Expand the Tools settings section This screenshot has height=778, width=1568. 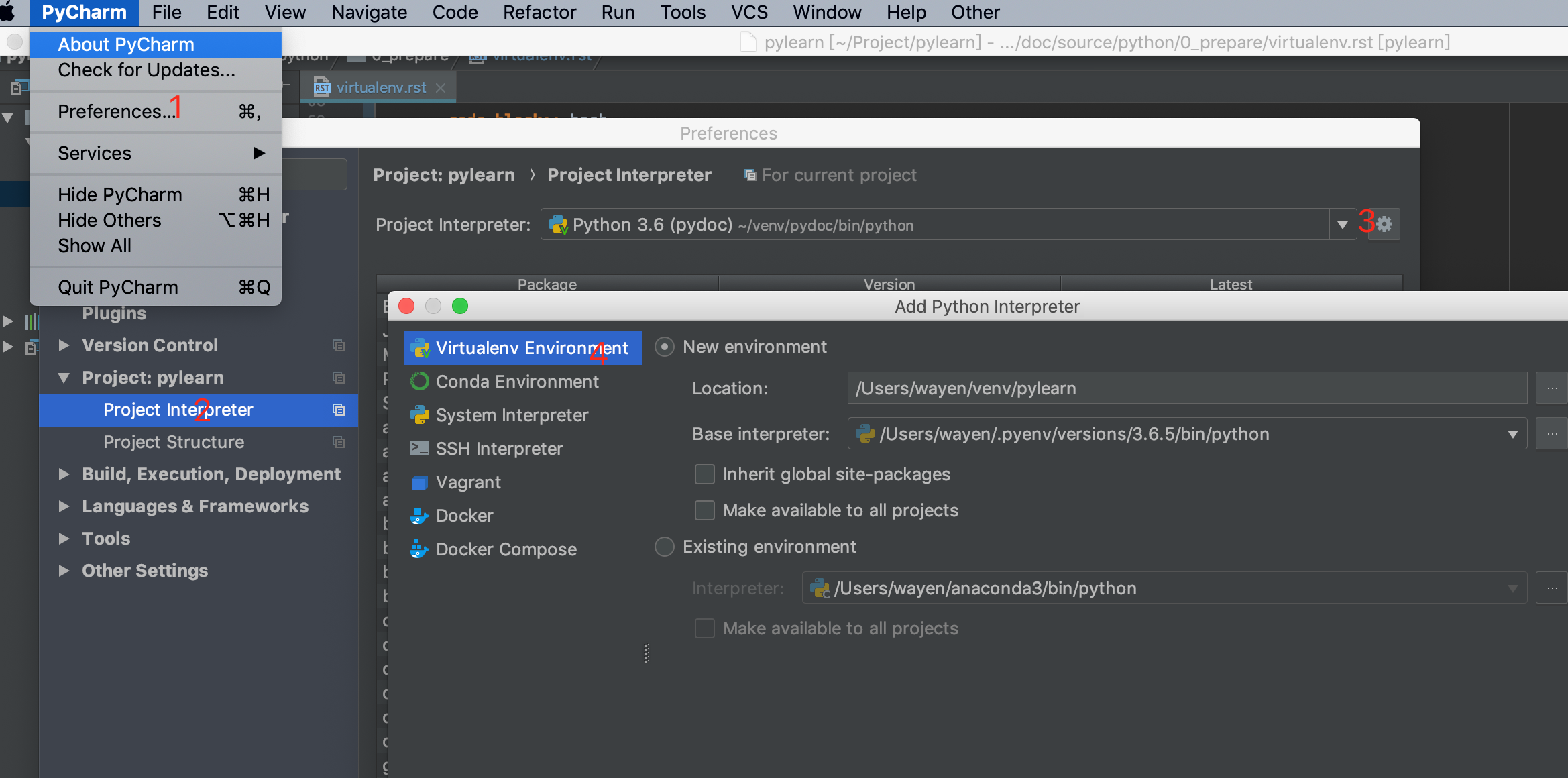click(64, 539)
